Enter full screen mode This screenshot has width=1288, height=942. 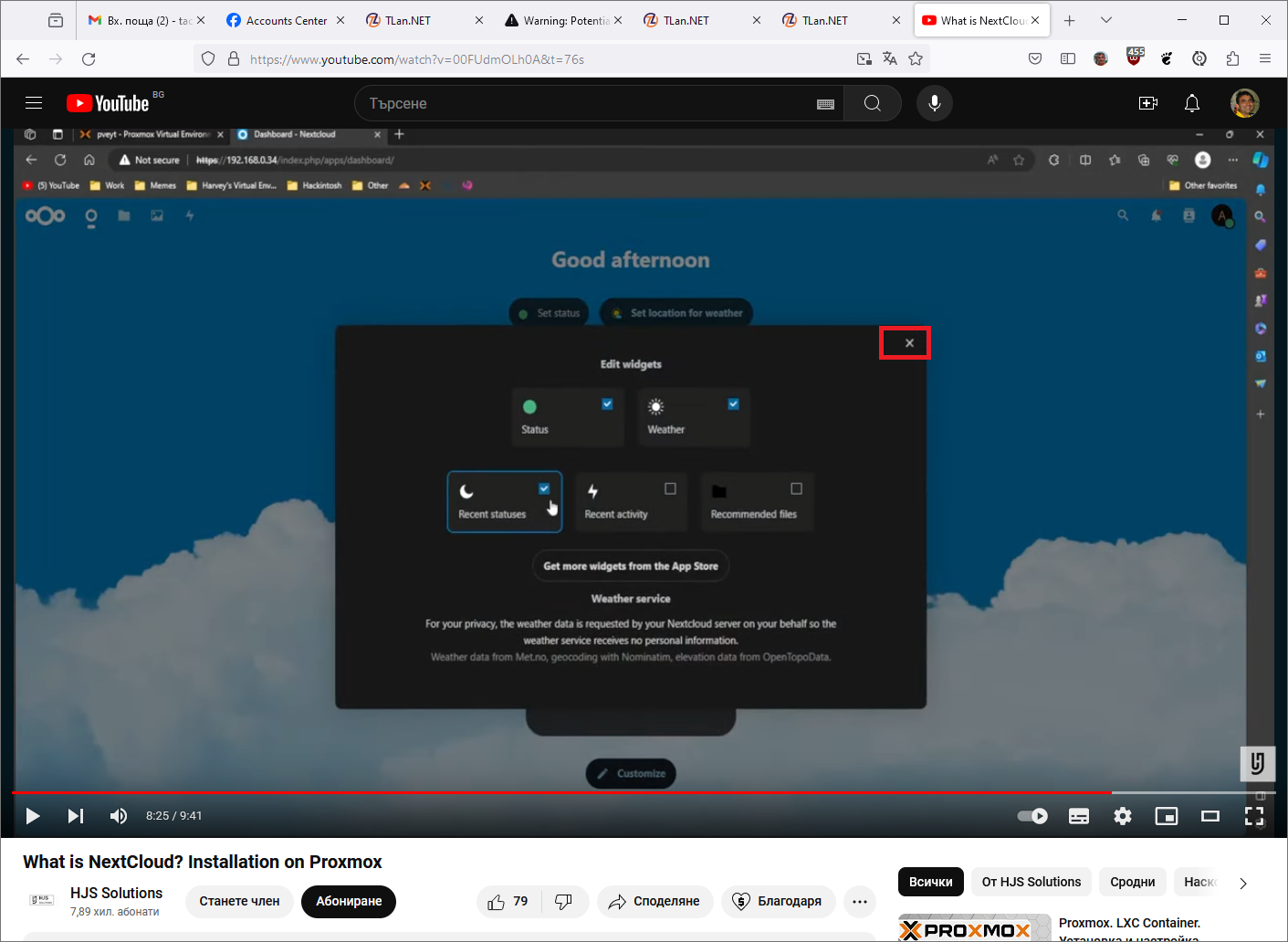(x=1254, y=816)
